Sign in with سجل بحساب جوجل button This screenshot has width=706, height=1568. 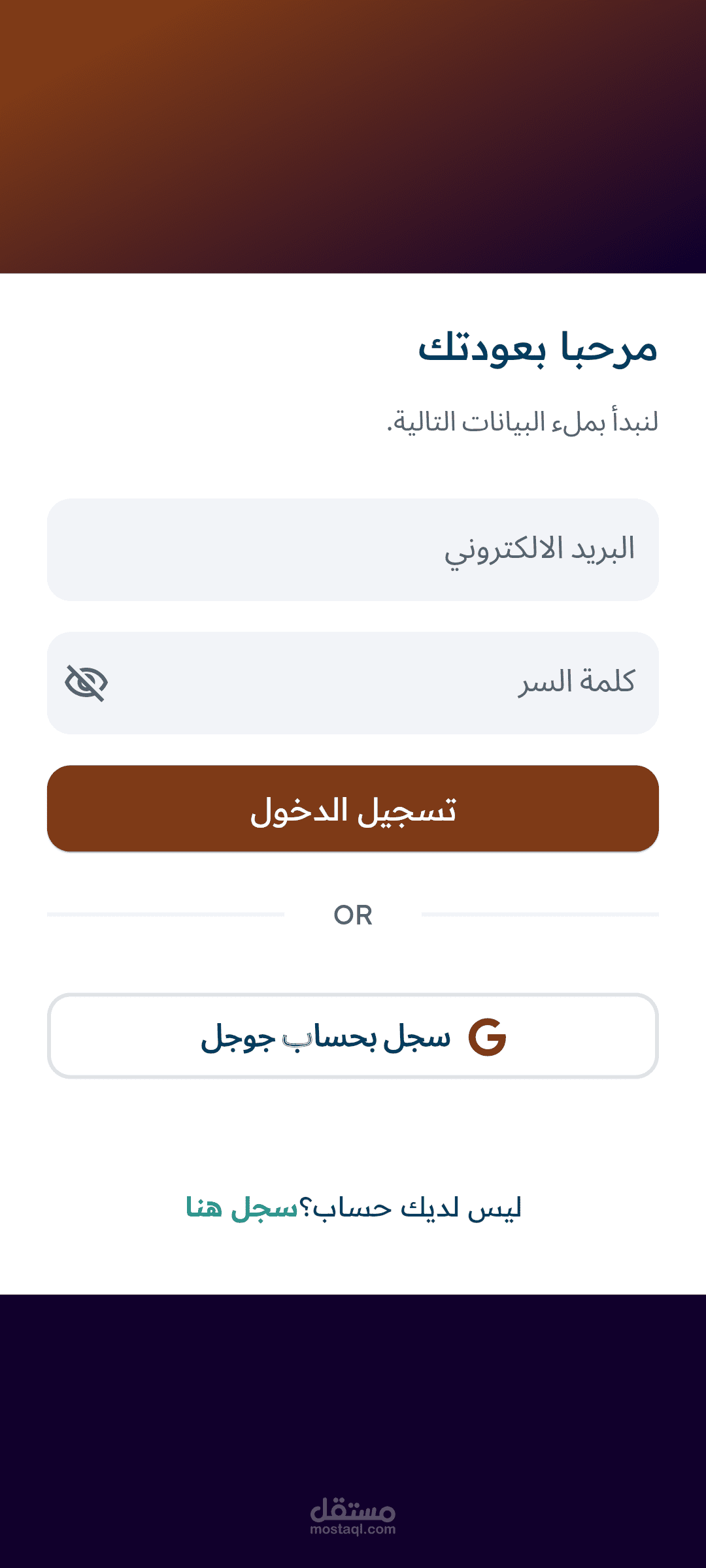click(353, 1036)
